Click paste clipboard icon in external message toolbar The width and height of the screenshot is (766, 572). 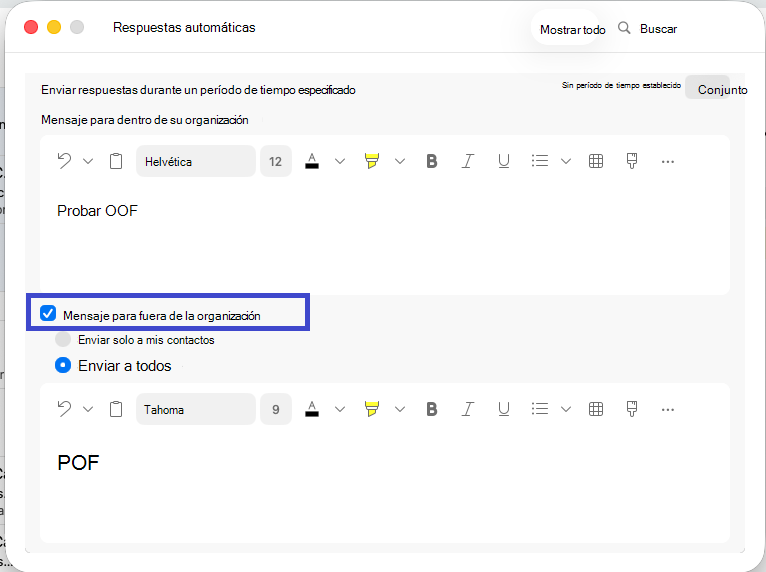[116, 409]
